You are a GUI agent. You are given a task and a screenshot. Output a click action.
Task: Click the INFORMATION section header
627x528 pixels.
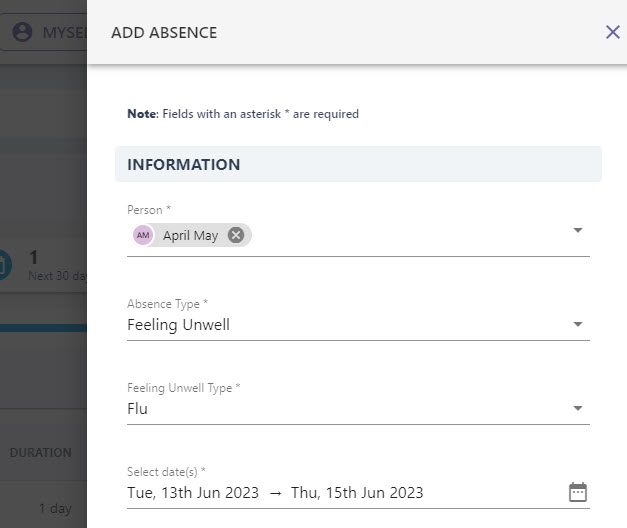pyautogui.click(x=358, y=164)
